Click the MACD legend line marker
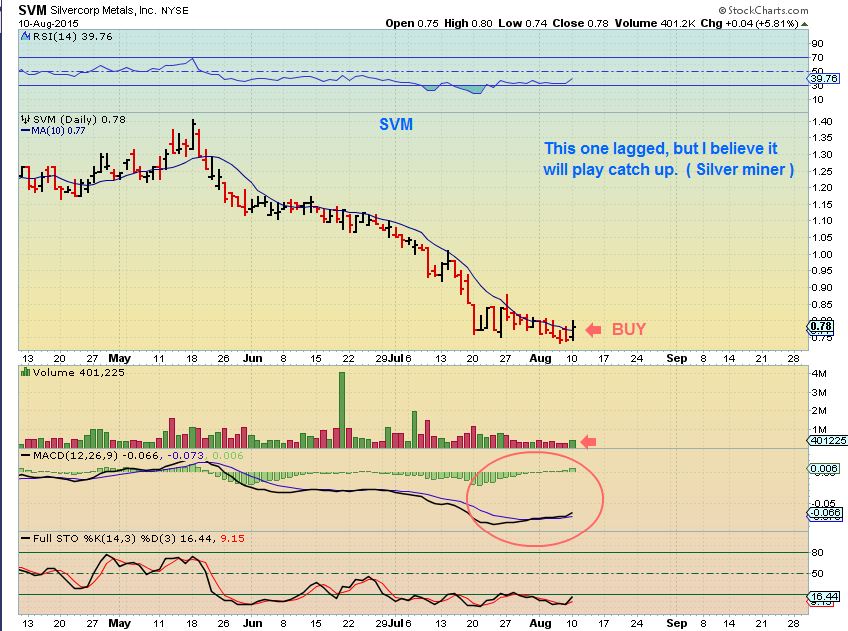The image size is (848, 631). [x=25, y=456]
